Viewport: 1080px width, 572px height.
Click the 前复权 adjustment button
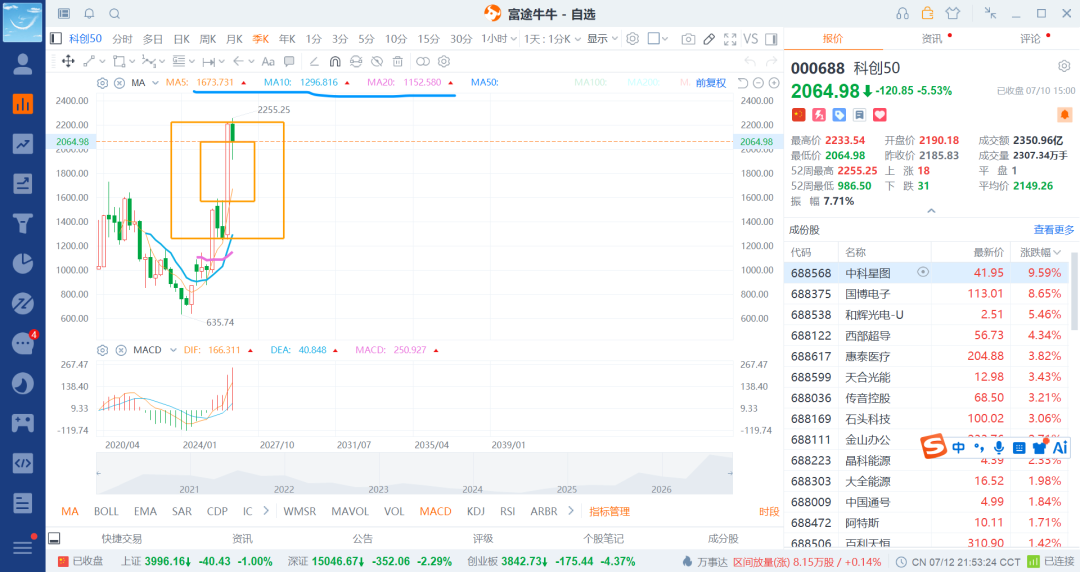click(711, 83)
